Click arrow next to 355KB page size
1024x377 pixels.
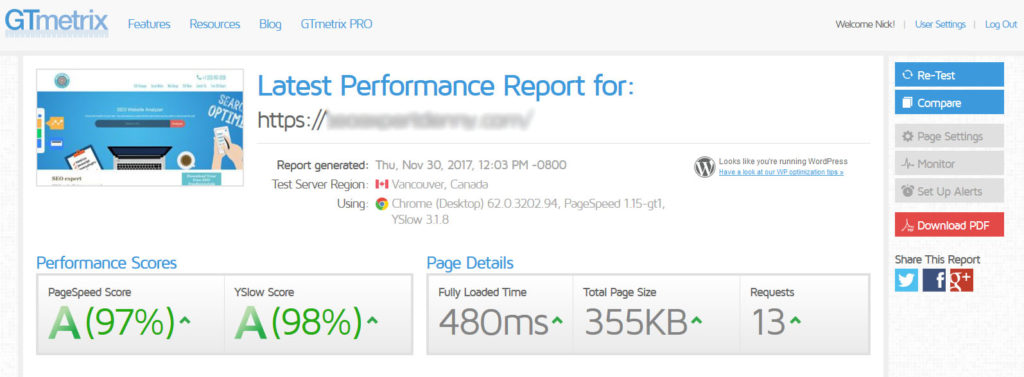(x=696, y=320)
